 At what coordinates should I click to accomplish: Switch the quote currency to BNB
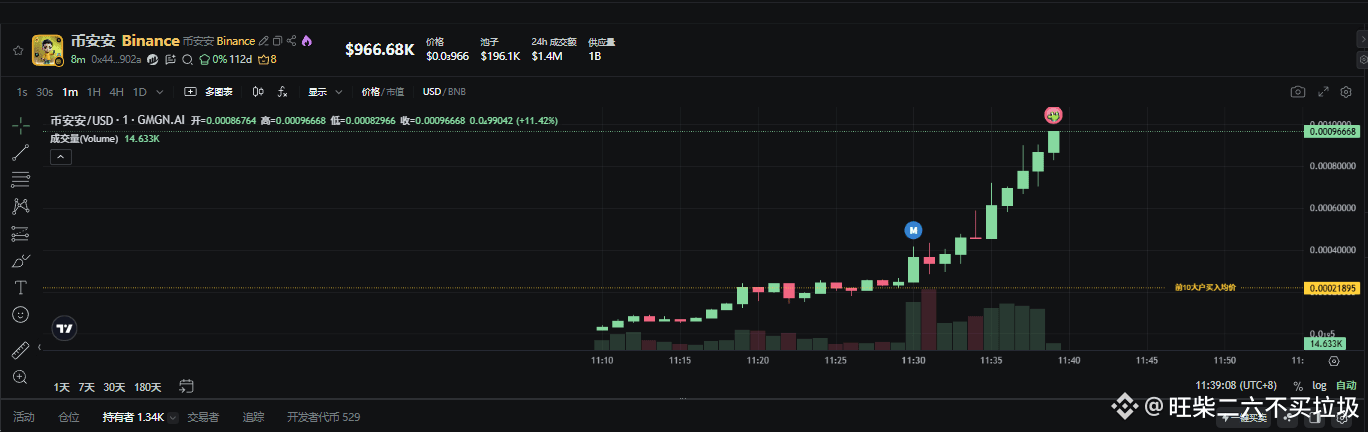tap(457, 92)
